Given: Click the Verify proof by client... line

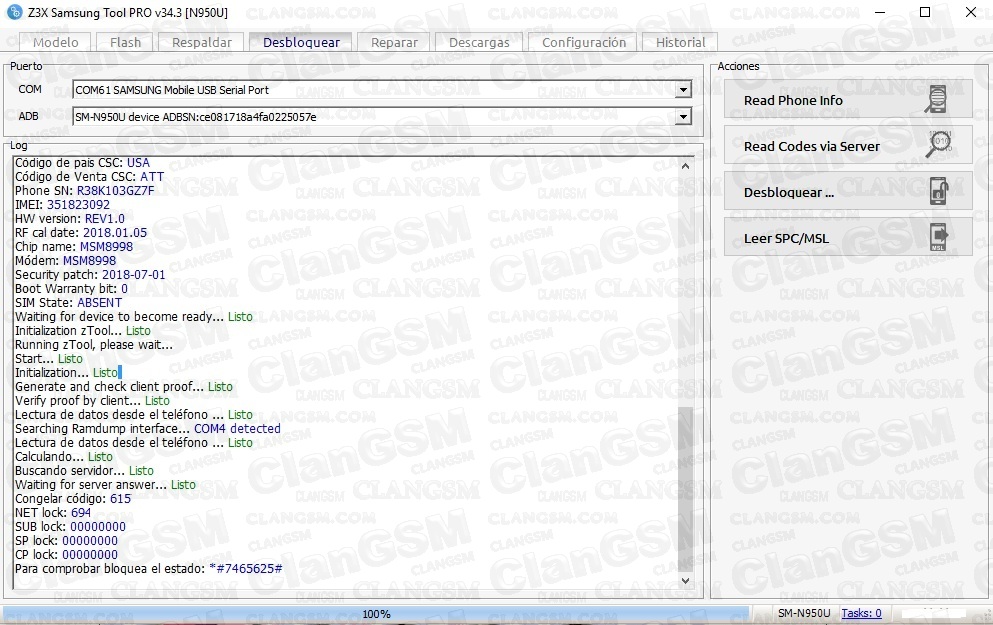Looking at the screenshot, I should tap(92, 401).
